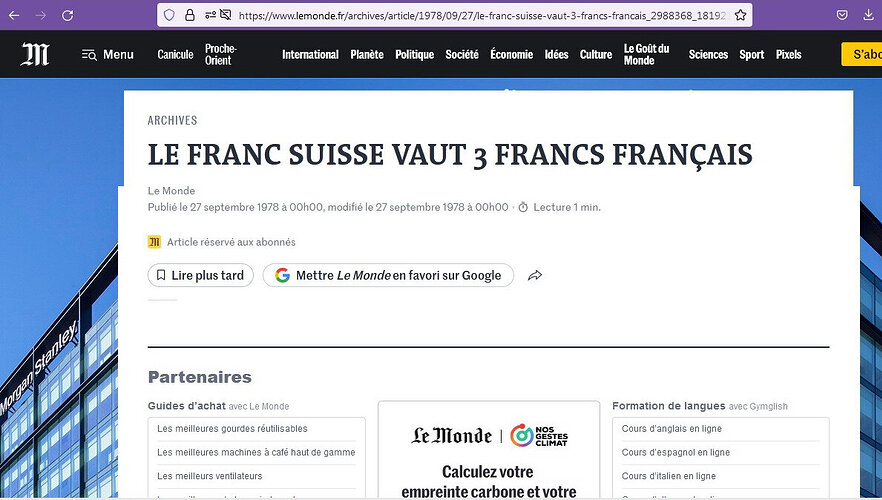Open the International section
The width and height of the screenshot is (882, 500).
[310, 55]
